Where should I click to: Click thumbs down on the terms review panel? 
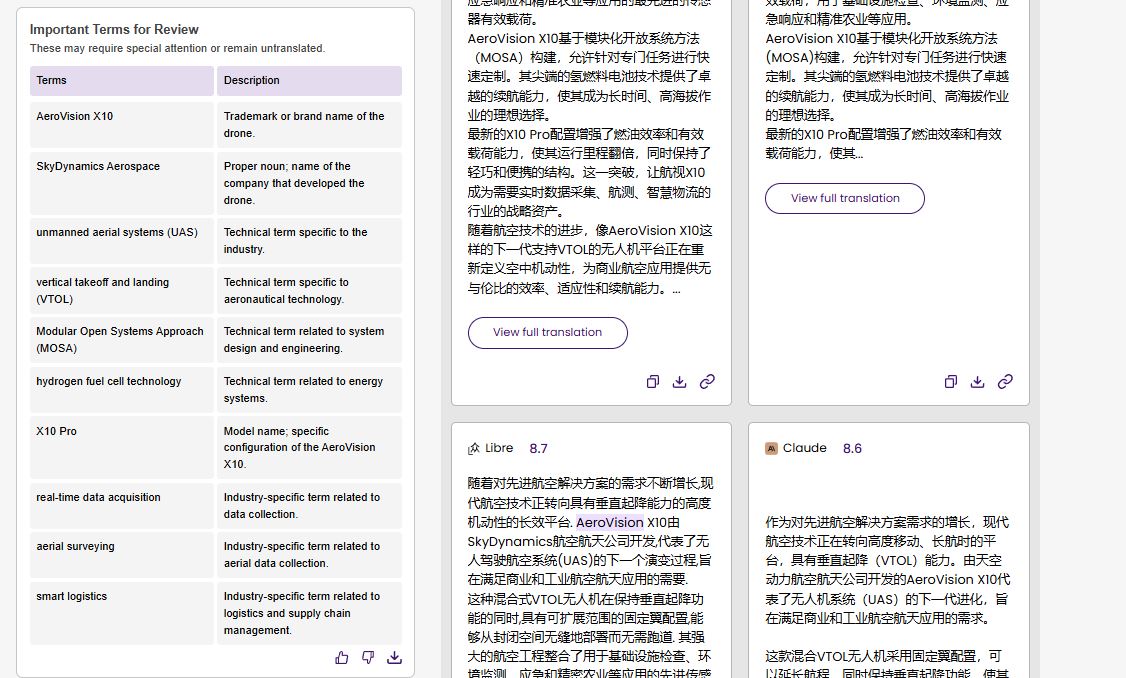[368, 657]
